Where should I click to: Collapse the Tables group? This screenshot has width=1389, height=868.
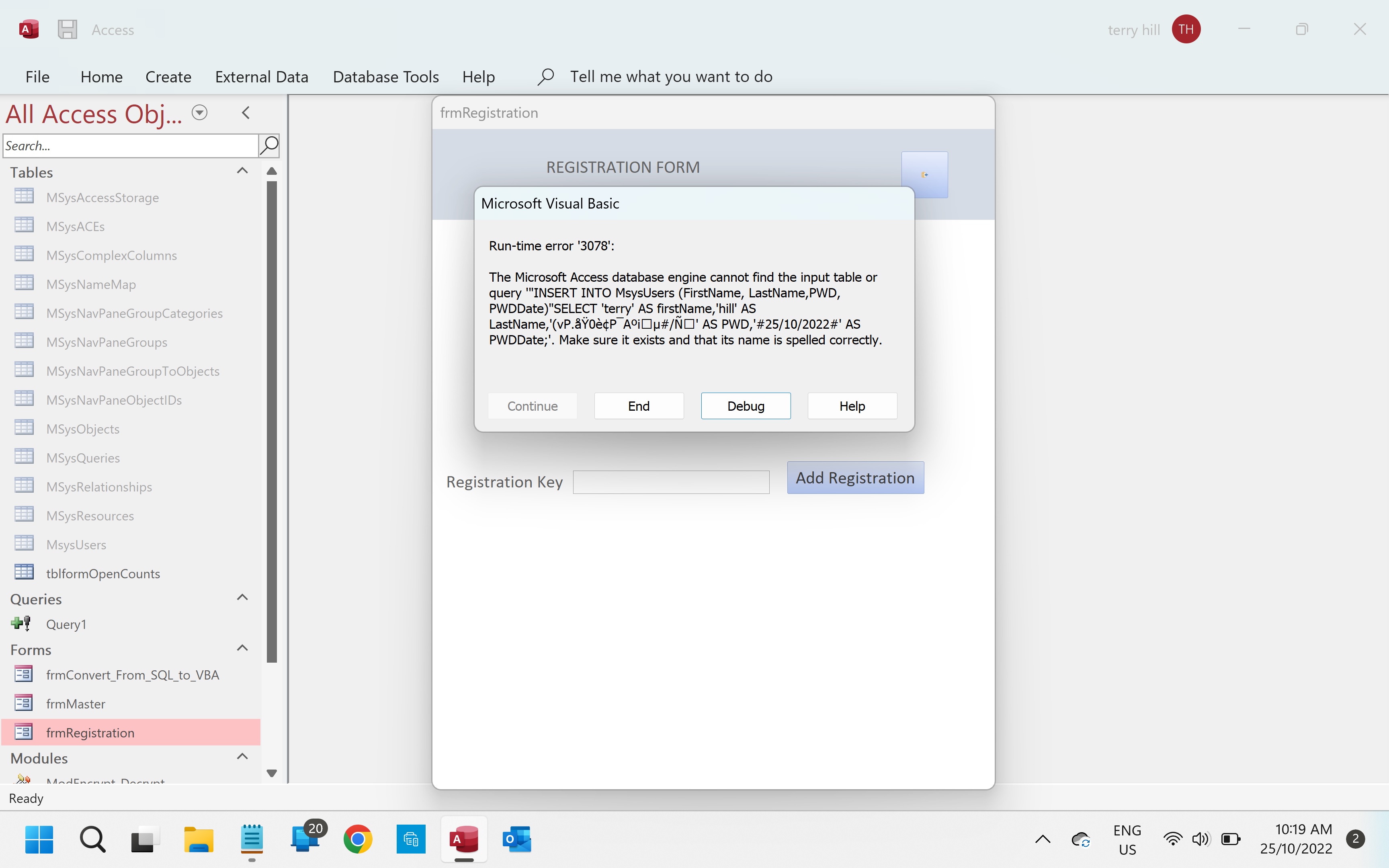click(242, 171)
